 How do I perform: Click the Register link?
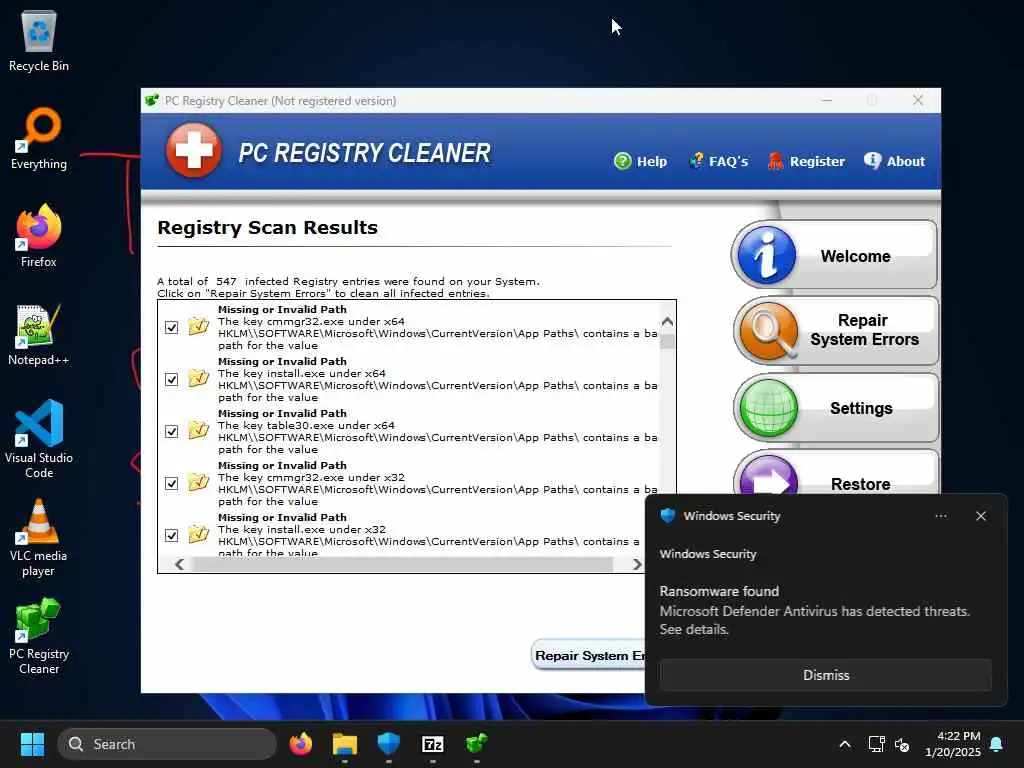(x=806, y=161)
